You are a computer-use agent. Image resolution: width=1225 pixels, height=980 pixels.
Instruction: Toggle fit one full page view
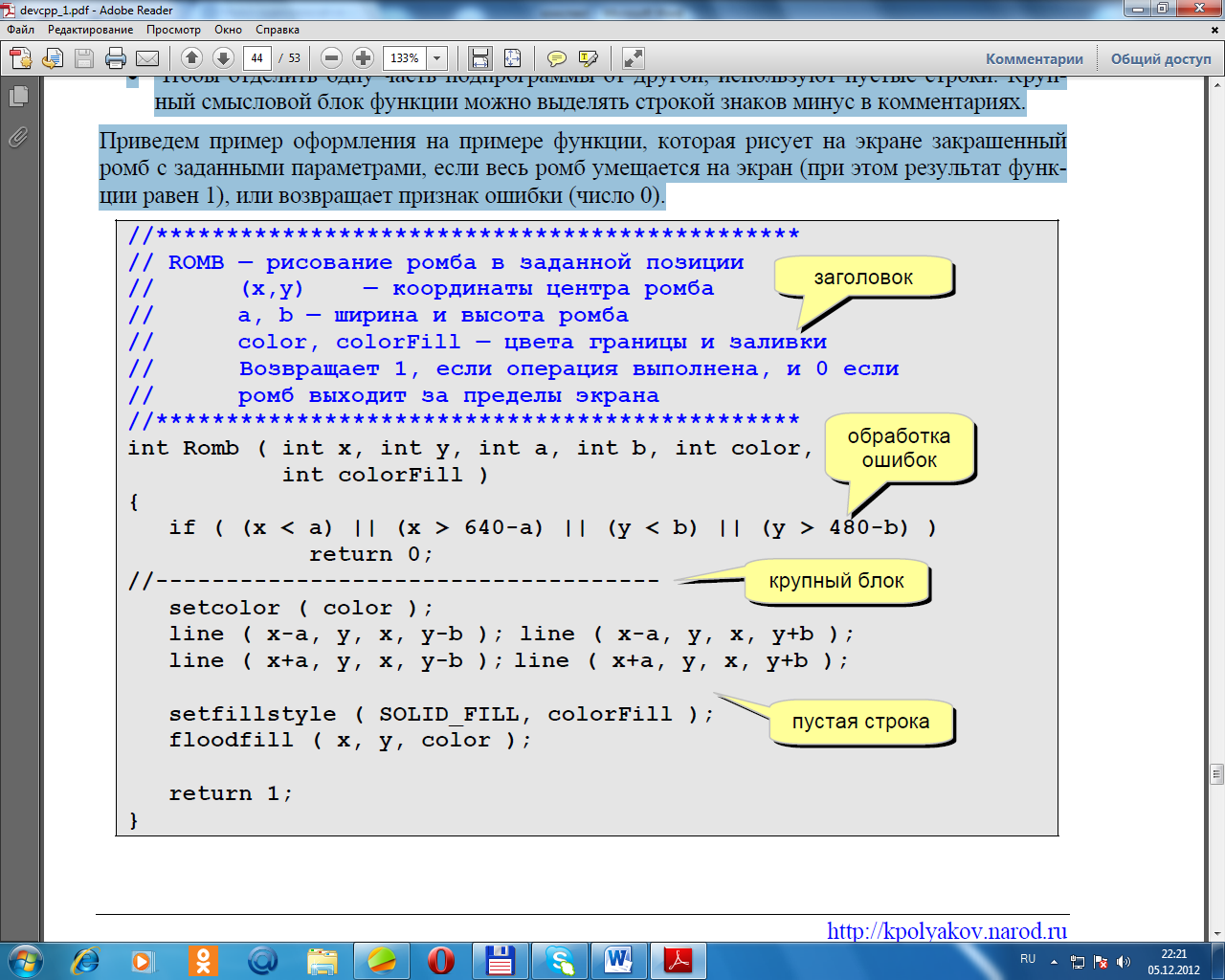[x=513, y=58]
